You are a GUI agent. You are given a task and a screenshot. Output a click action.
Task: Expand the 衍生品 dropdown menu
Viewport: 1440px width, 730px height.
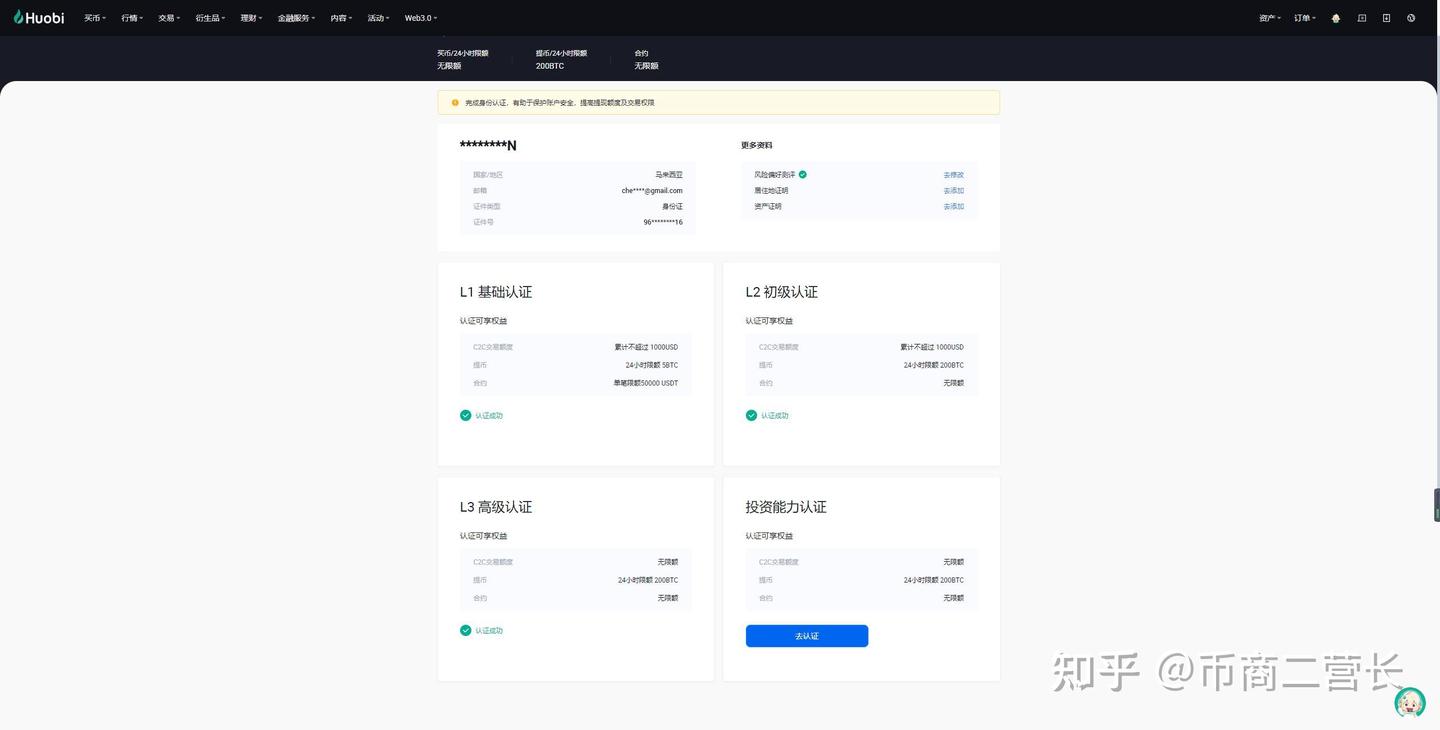(x=210, y=18)
